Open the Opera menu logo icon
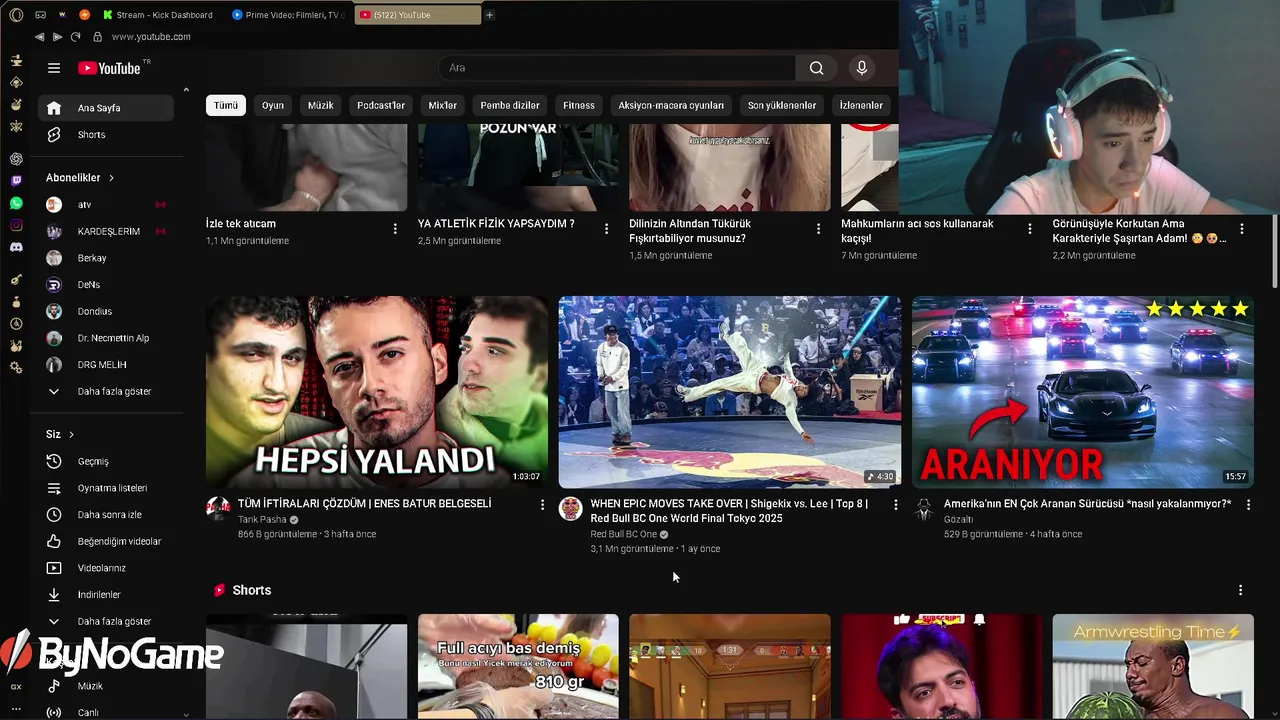The height and width of the screenshot is (720, 1280). point(16,15)
